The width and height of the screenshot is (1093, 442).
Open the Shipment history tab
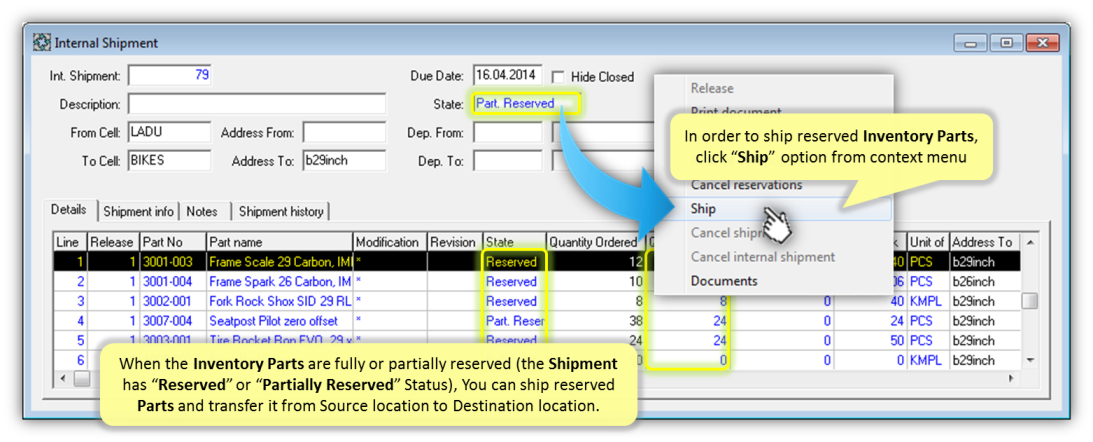coord(281,211)
